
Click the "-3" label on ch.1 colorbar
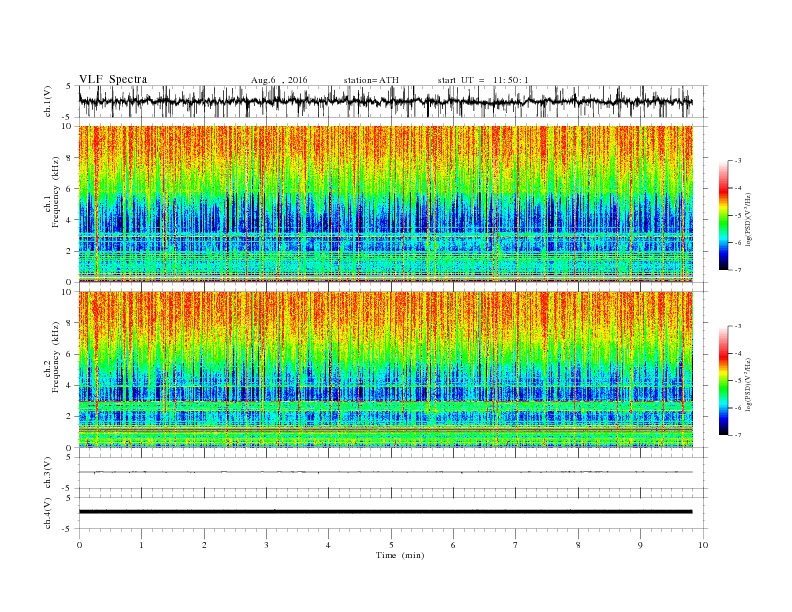[x=738, y=161]
